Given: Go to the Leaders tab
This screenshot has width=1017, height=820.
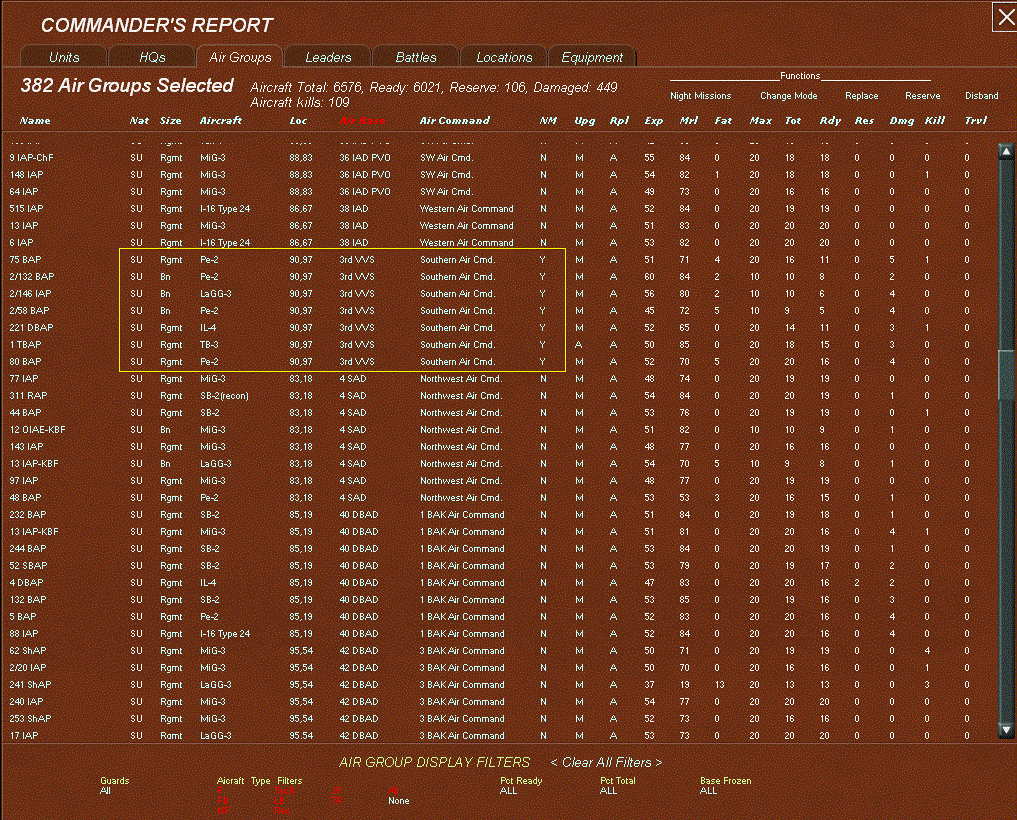Looking at the screenshot, I should (x=328, y=57).
